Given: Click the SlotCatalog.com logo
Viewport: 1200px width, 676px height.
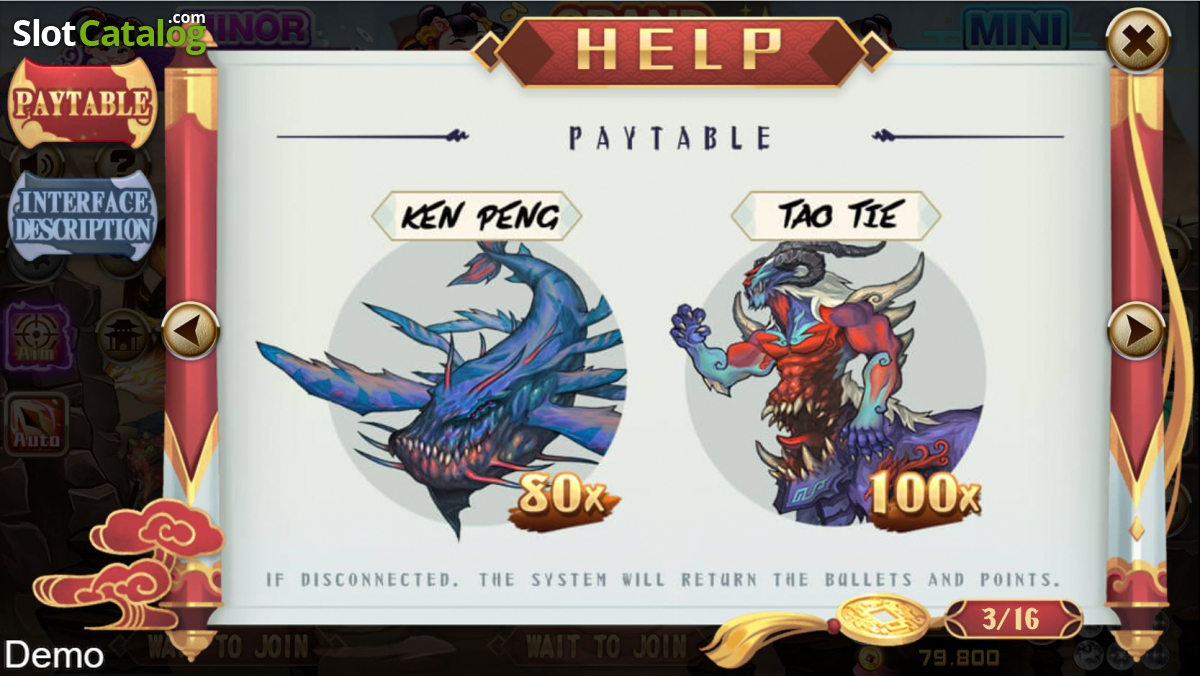Looking at the screenshot, I should pyautogui.click(x=109, y=32).
